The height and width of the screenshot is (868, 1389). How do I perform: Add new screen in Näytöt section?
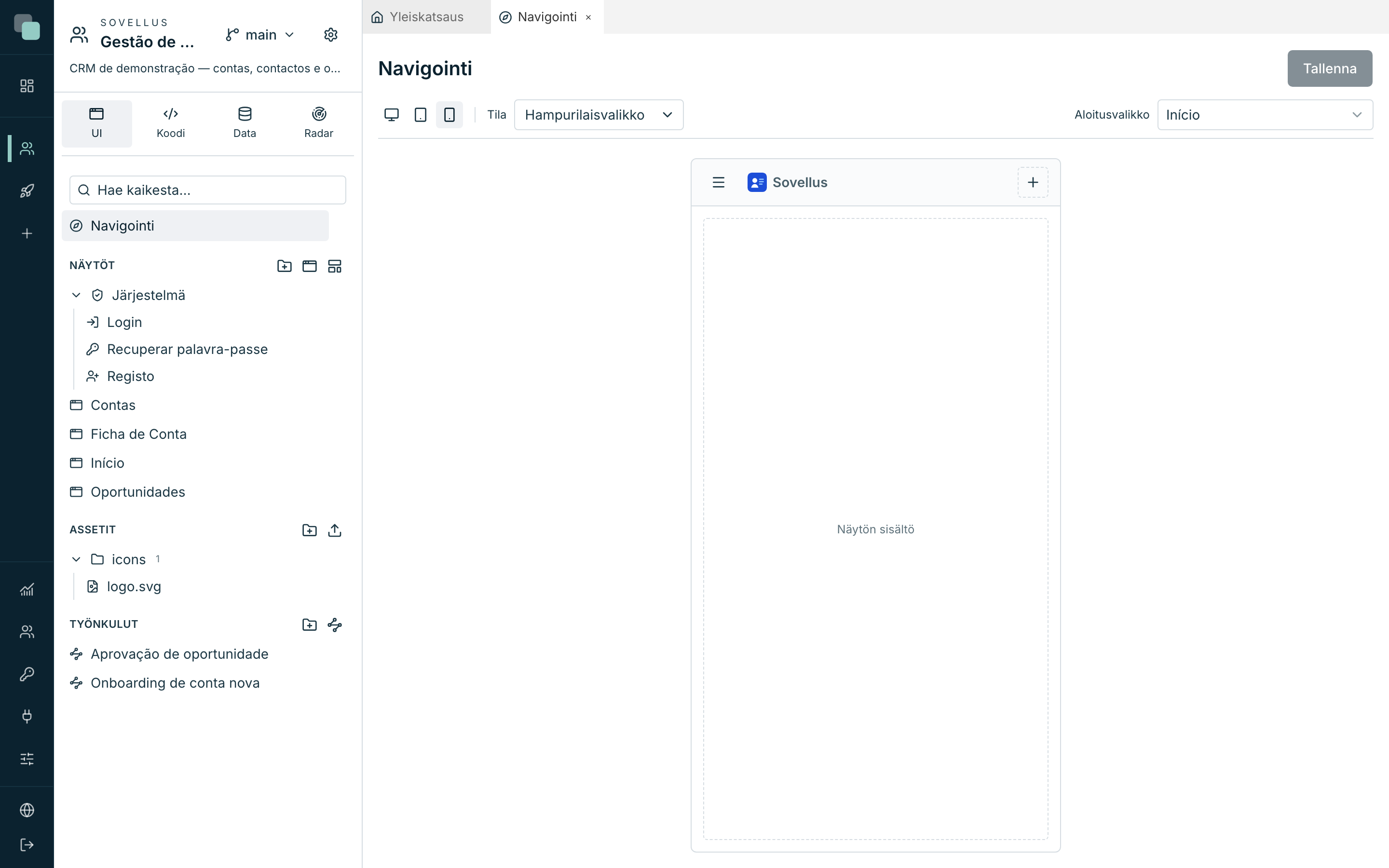point(309,266)
